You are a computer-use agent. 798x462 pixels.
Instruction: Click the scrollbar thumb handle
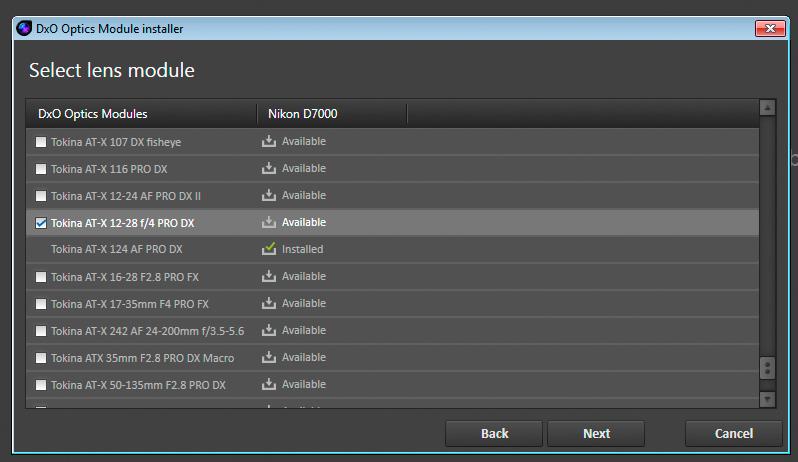coord(767,367)
